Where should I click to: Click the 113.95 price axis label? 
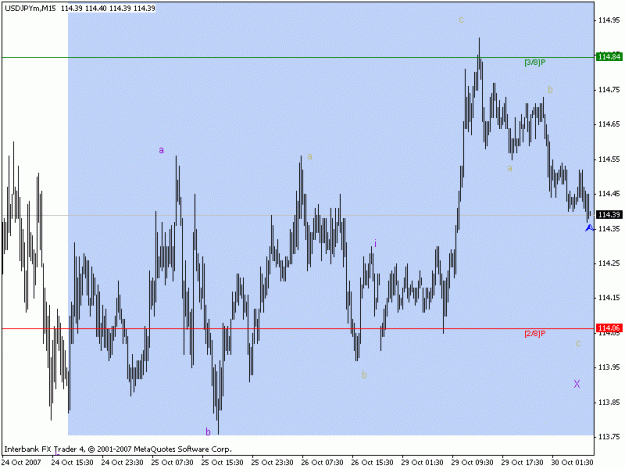pos(609,367)
